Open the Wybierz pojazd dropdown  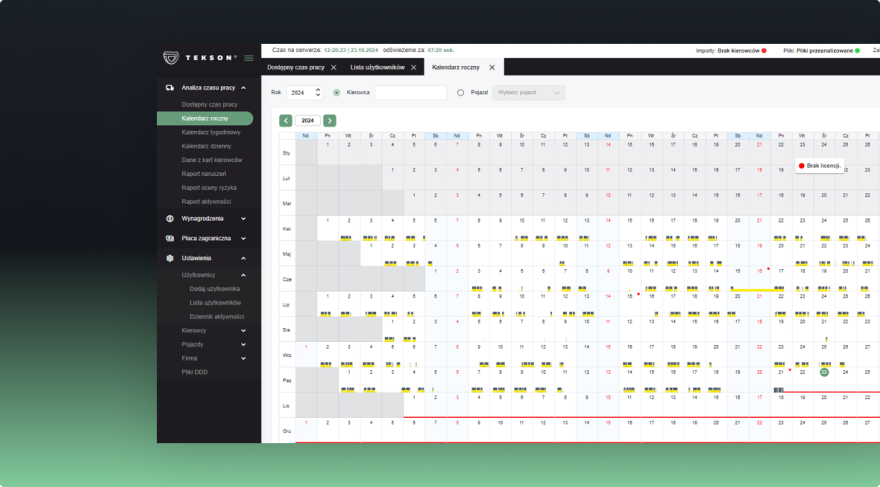pos(528,92)
